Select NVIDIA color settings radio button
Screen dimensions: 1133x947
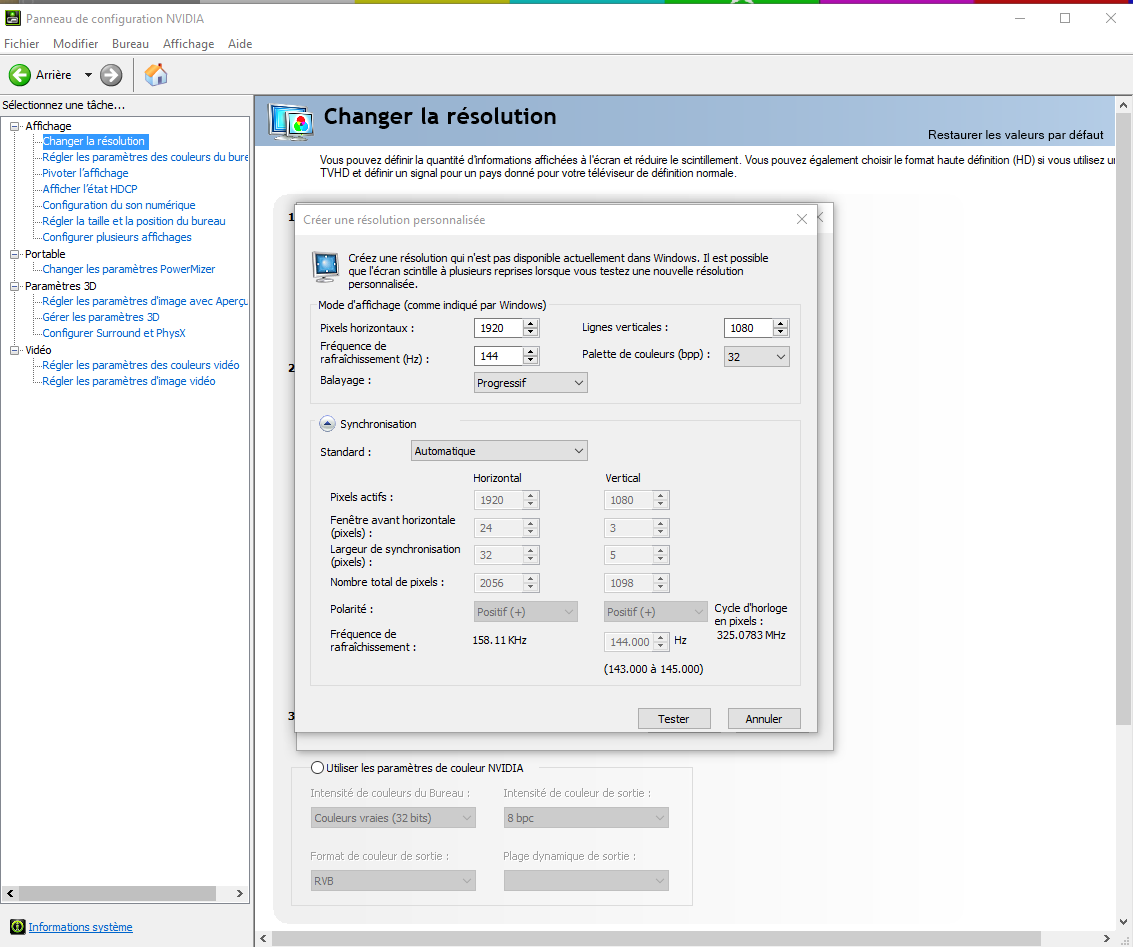tap(318, 768)
